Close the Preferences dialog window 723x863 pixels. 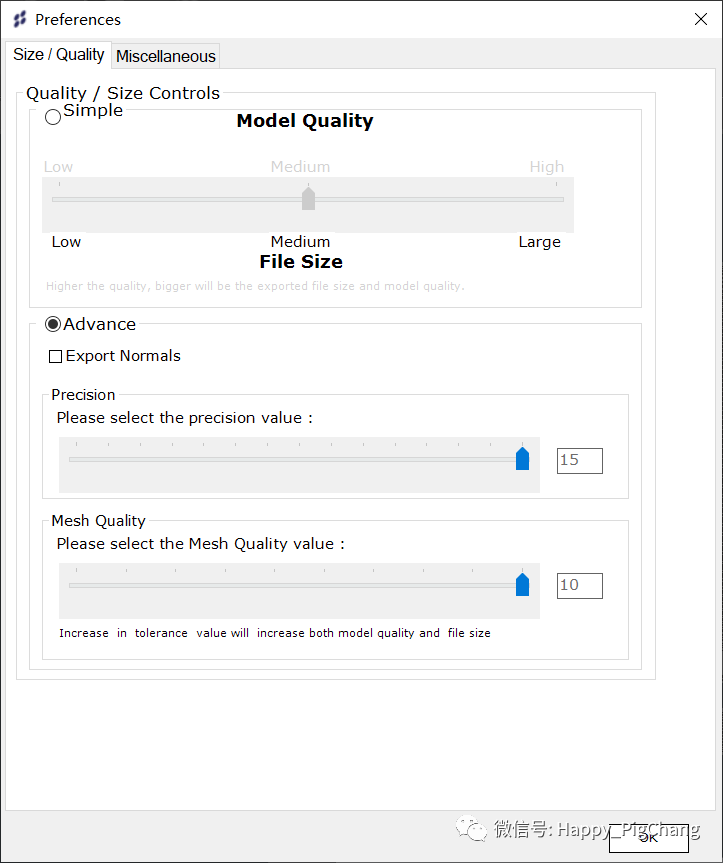[x=700, y=19]
